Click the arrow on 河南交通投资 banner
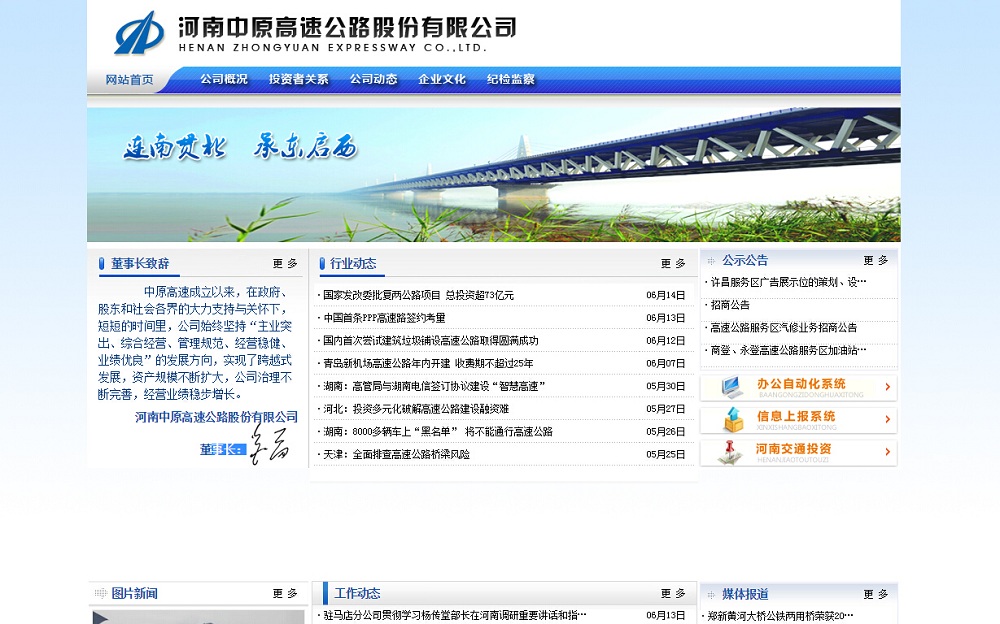The width and height of the screenshot is (1000, 624). click(x=887, y=452)
